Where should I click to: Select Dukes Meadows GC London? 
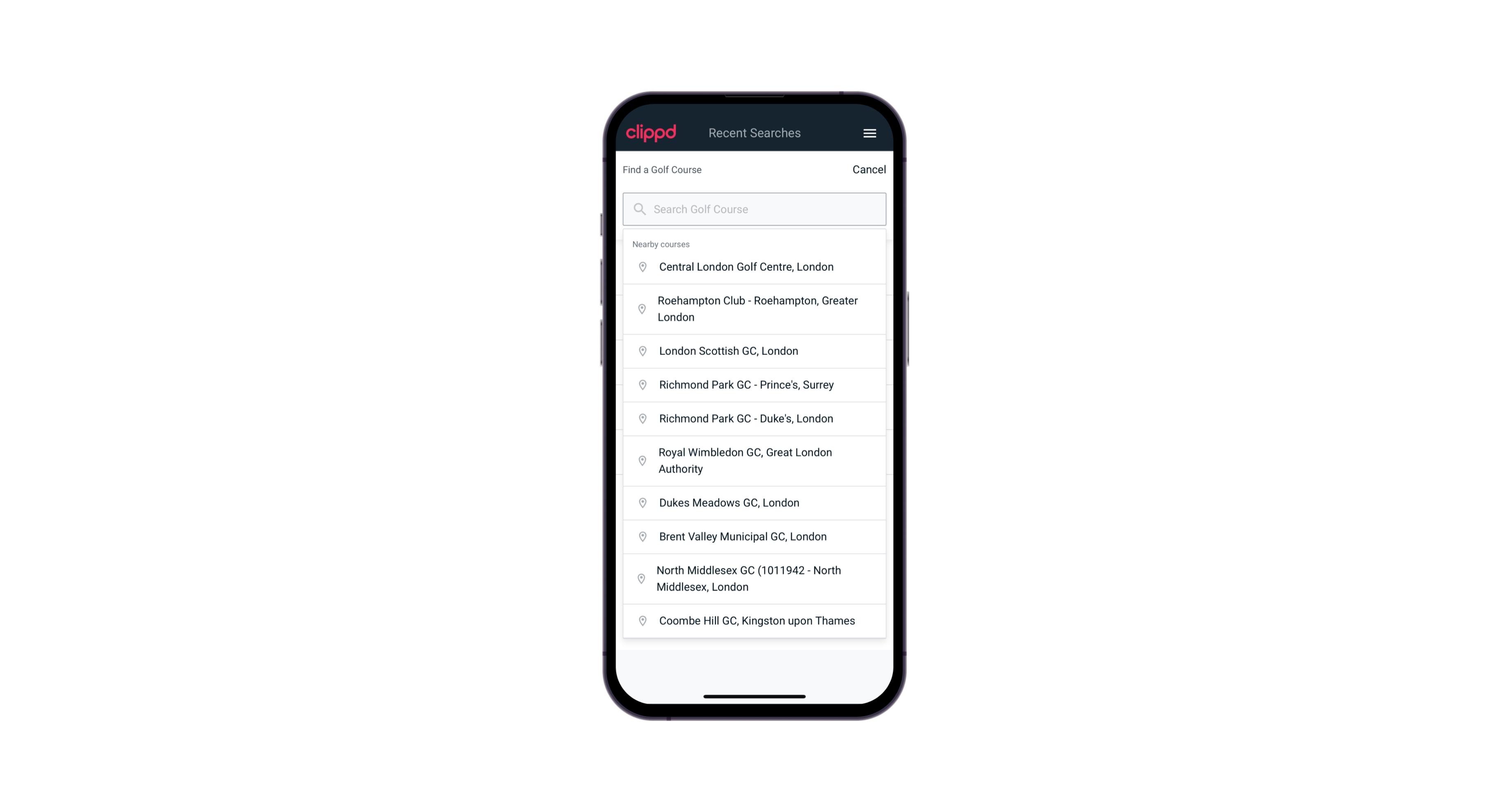click(754, 502)
